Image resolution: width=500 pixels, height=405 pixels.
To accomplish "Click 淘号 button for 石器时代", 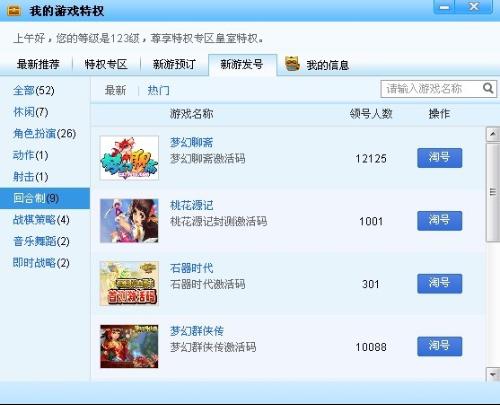I will [x=439, y=283].
